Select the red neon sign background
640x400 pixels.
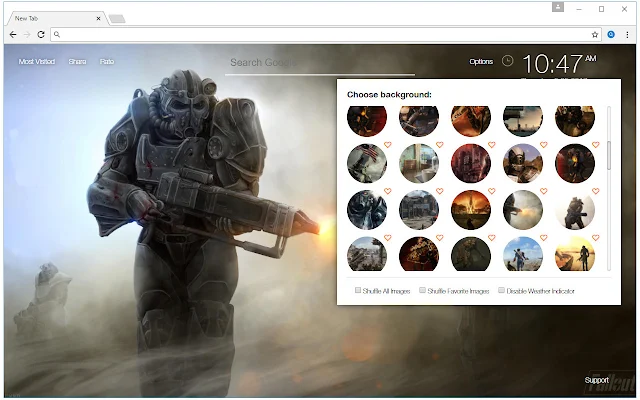point(419,254)
